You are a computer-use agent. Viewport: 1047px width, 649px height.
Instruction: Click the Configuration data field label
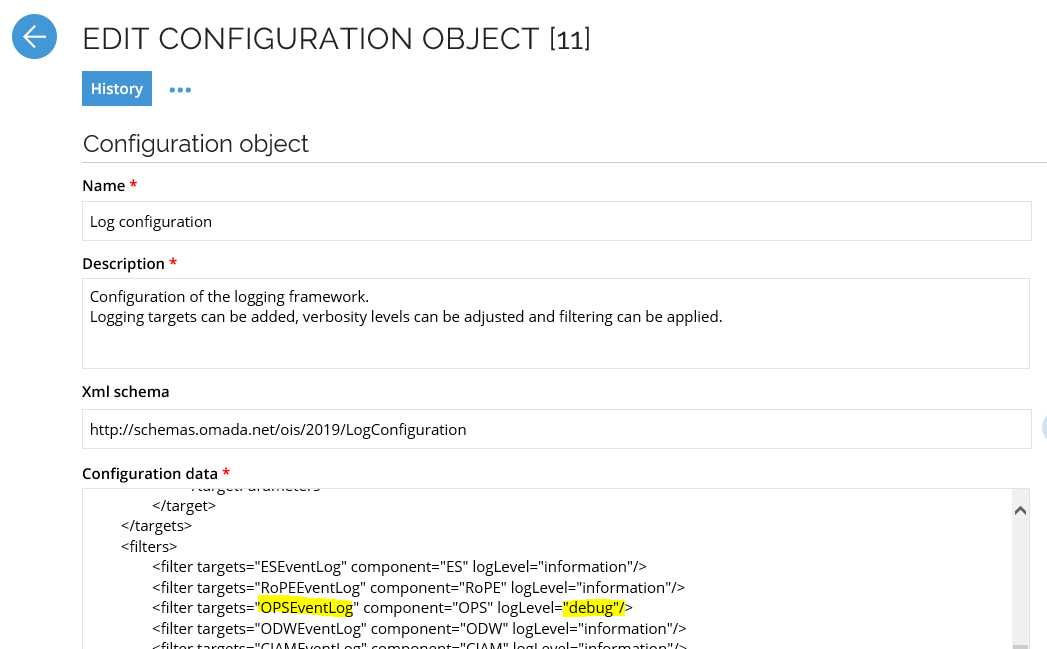click(150, 473)
